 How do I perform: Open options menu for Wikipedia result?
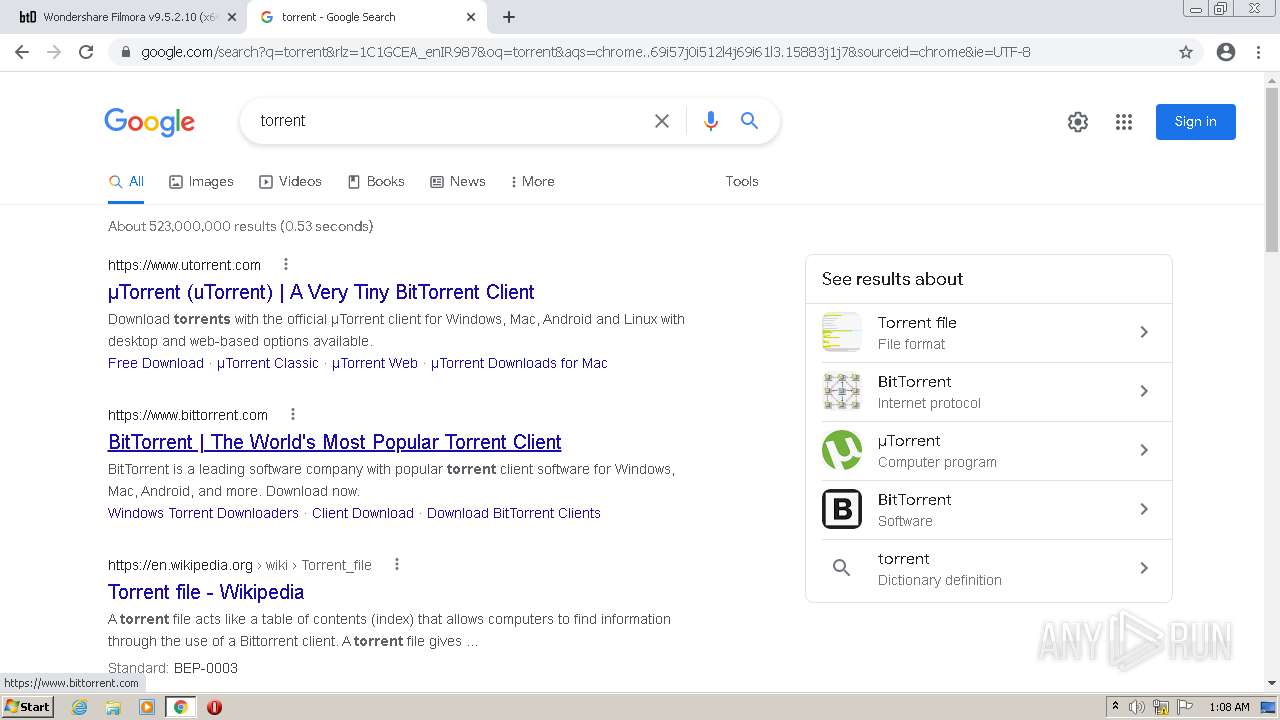[x=397, y=565]
